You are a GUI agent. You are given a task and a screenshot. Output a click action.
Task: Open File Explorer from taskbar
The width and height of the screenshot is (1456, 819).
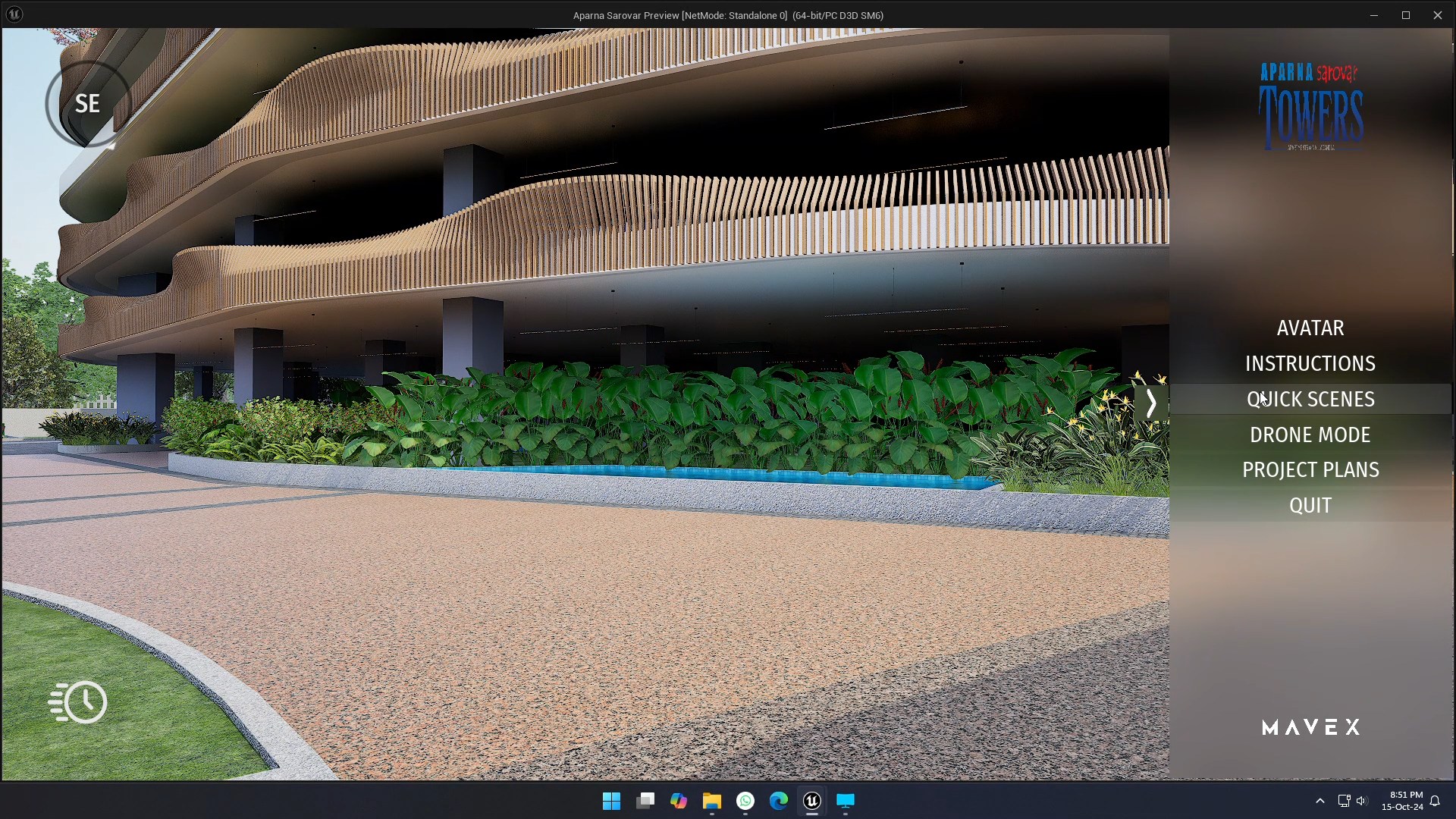coord(711,801)
